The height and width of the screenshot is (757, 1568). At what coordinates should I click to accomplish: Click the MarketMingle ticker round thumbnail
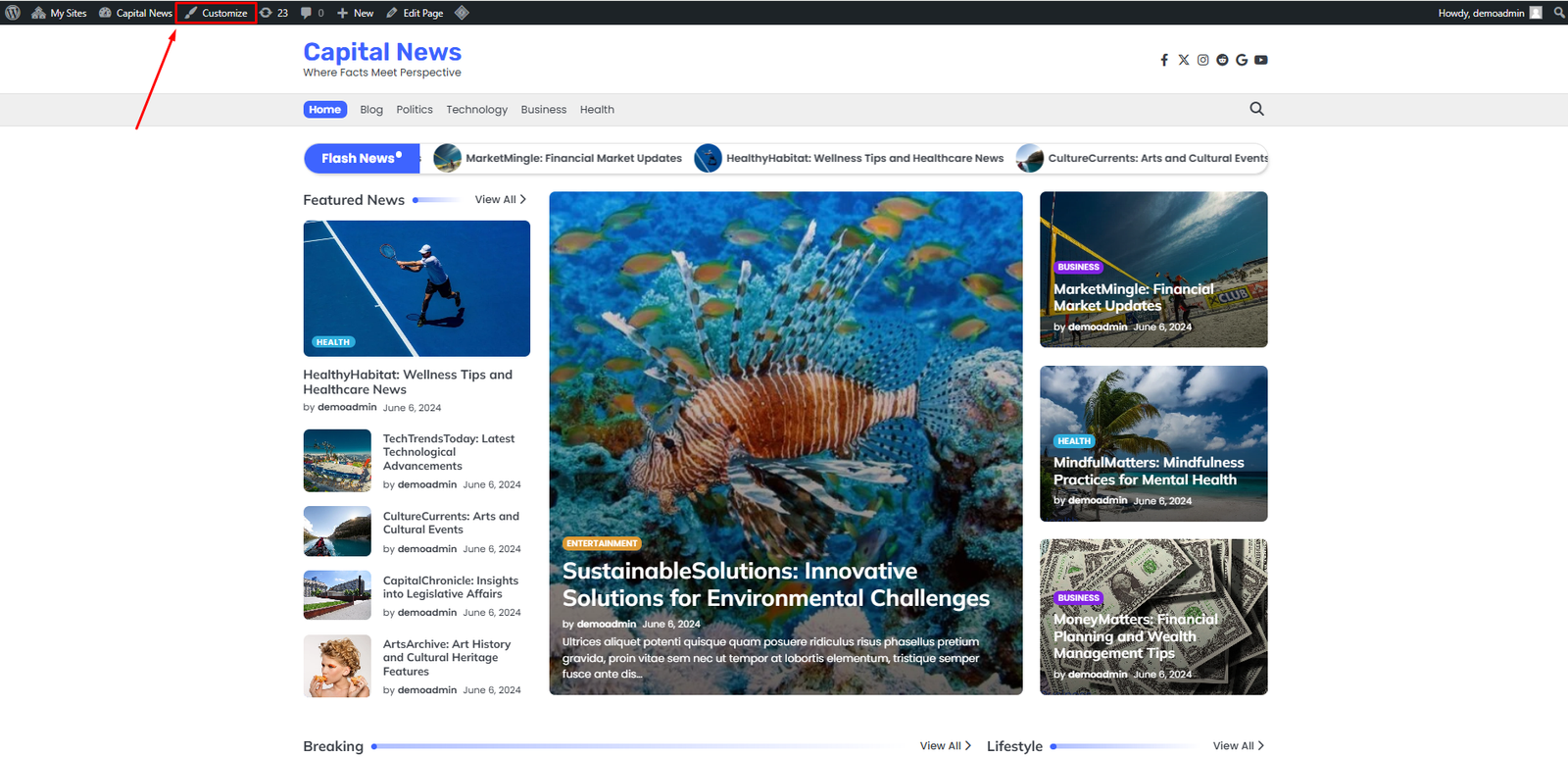pos(448,158)
